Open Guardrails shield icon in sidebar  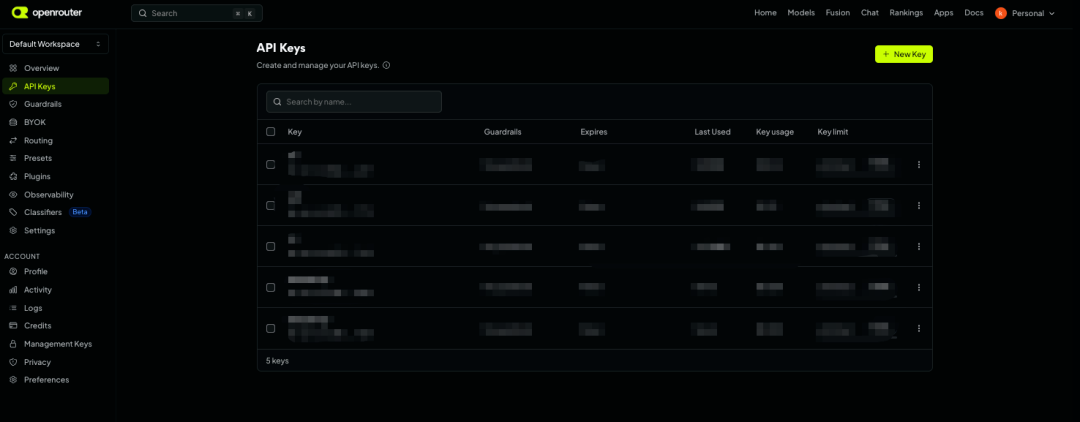(x=13, y=104)
